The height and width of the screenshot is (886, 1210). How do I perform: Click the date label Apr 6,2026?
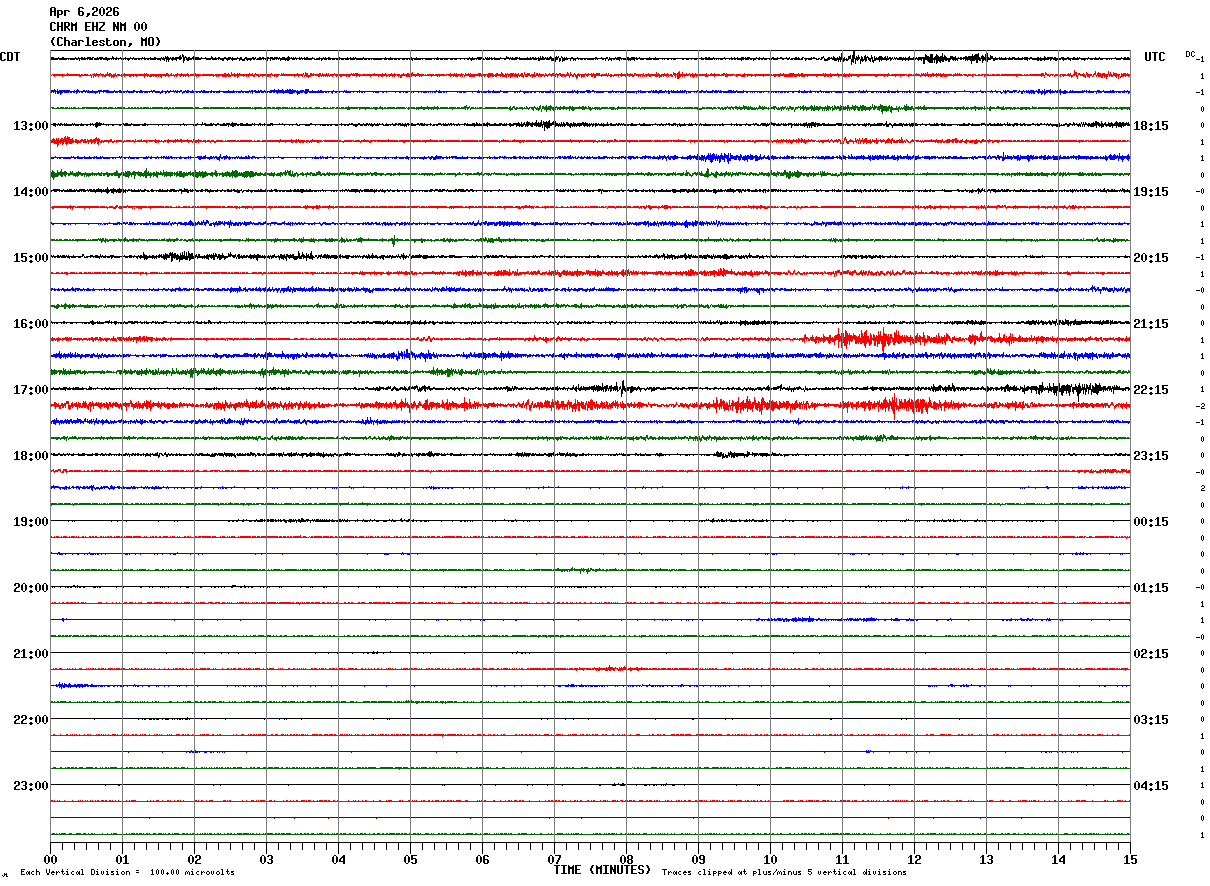pyautogui.click(x=84, y=12)
